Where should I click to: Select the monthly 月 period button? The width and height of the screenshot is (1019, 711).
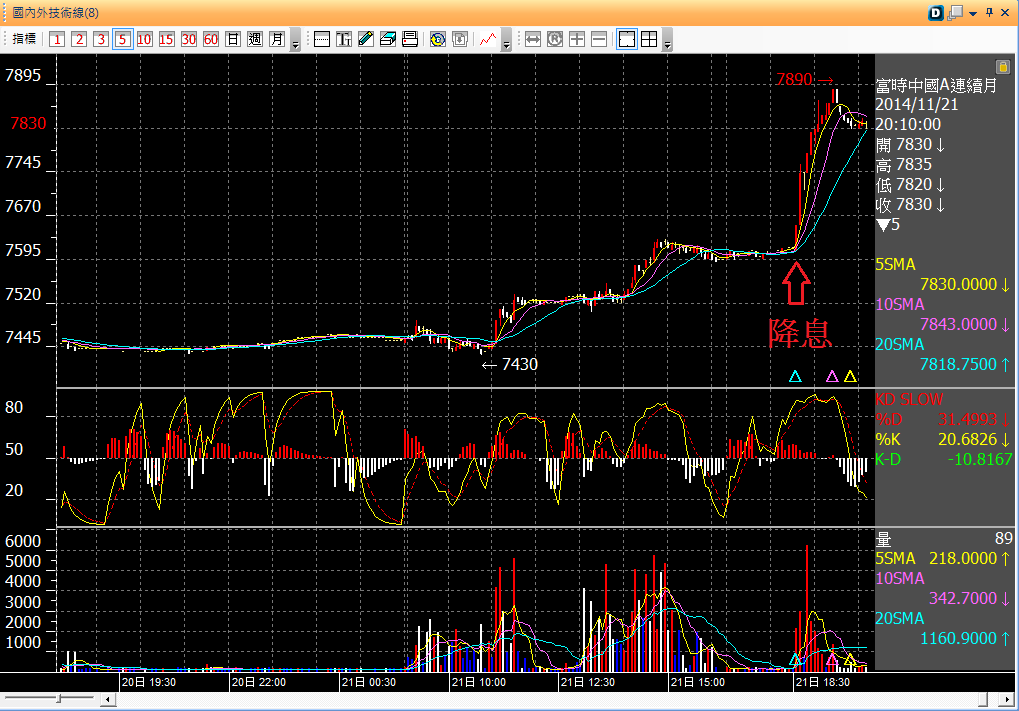click(x=276, y=40)
